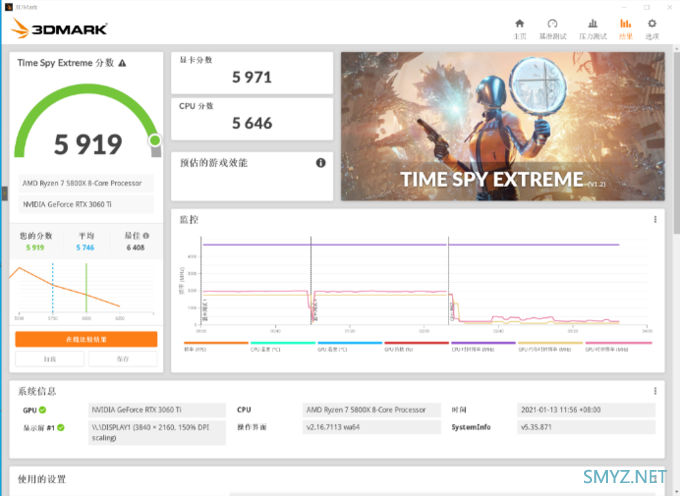The width and height of the screenshot is (680, 496).
Task: Click the 系统信息 panel heading
Action: pyautogui.click(x=37, y=392)
